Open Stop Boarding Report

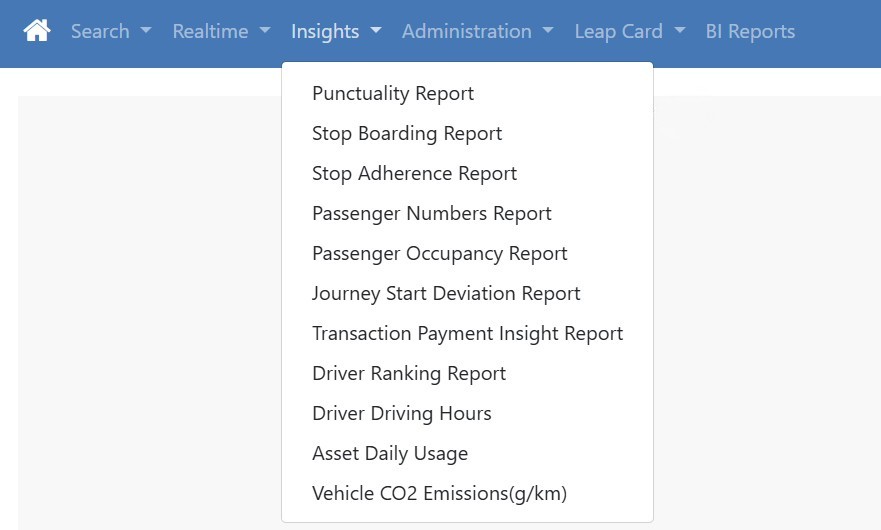pos(407,133)
